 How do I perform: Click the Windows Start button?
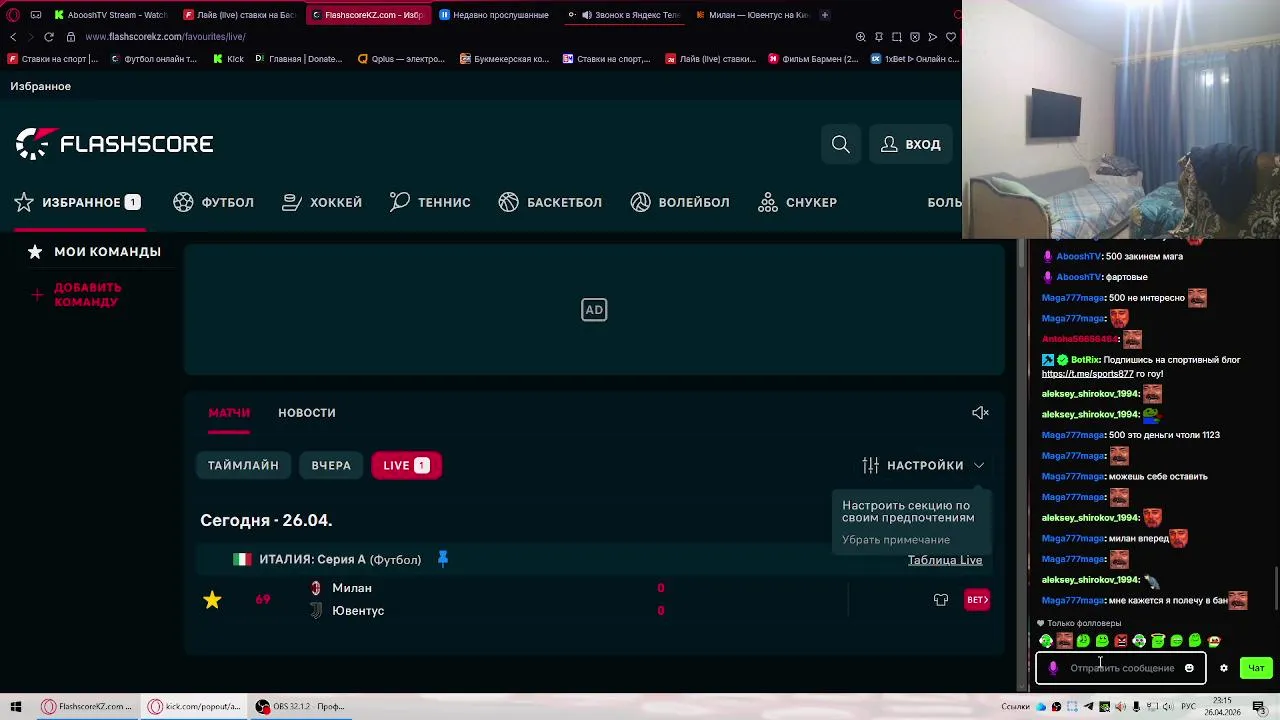15,707
